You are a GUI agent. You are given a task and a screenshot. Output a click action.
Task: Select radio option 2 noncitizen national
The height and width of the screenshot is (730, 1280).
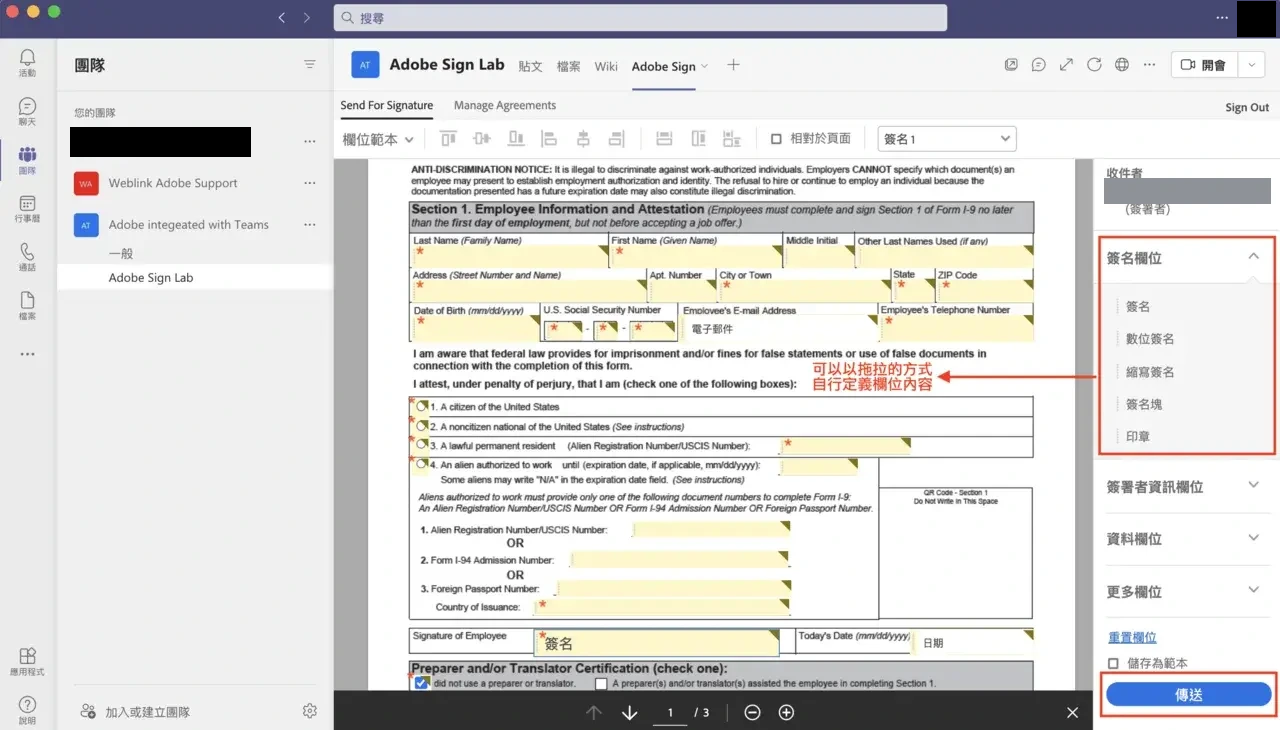coord(422,425)
